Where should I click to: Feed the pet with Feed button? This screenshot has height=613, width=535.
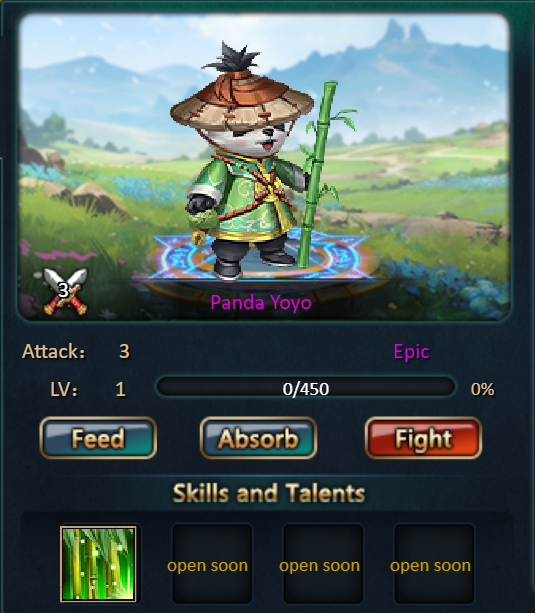click(98, 438)
